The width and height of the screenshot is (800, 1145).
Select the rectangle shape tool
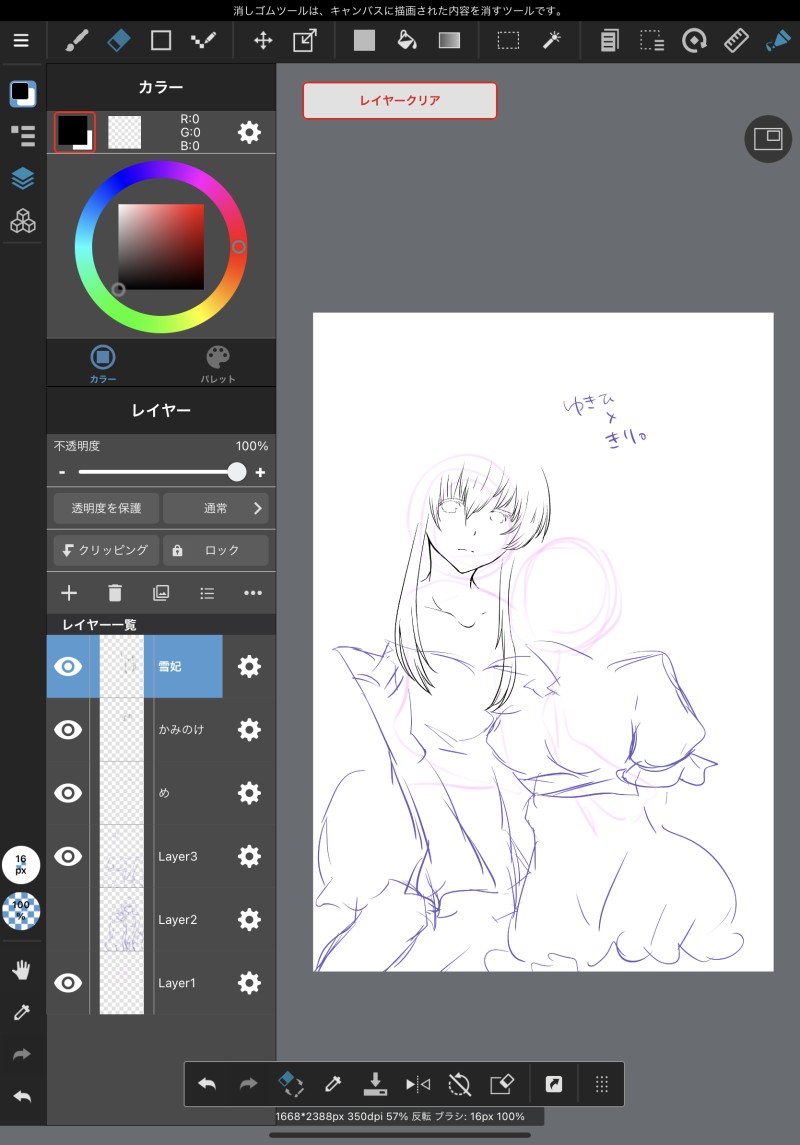[x=161, y=40]
